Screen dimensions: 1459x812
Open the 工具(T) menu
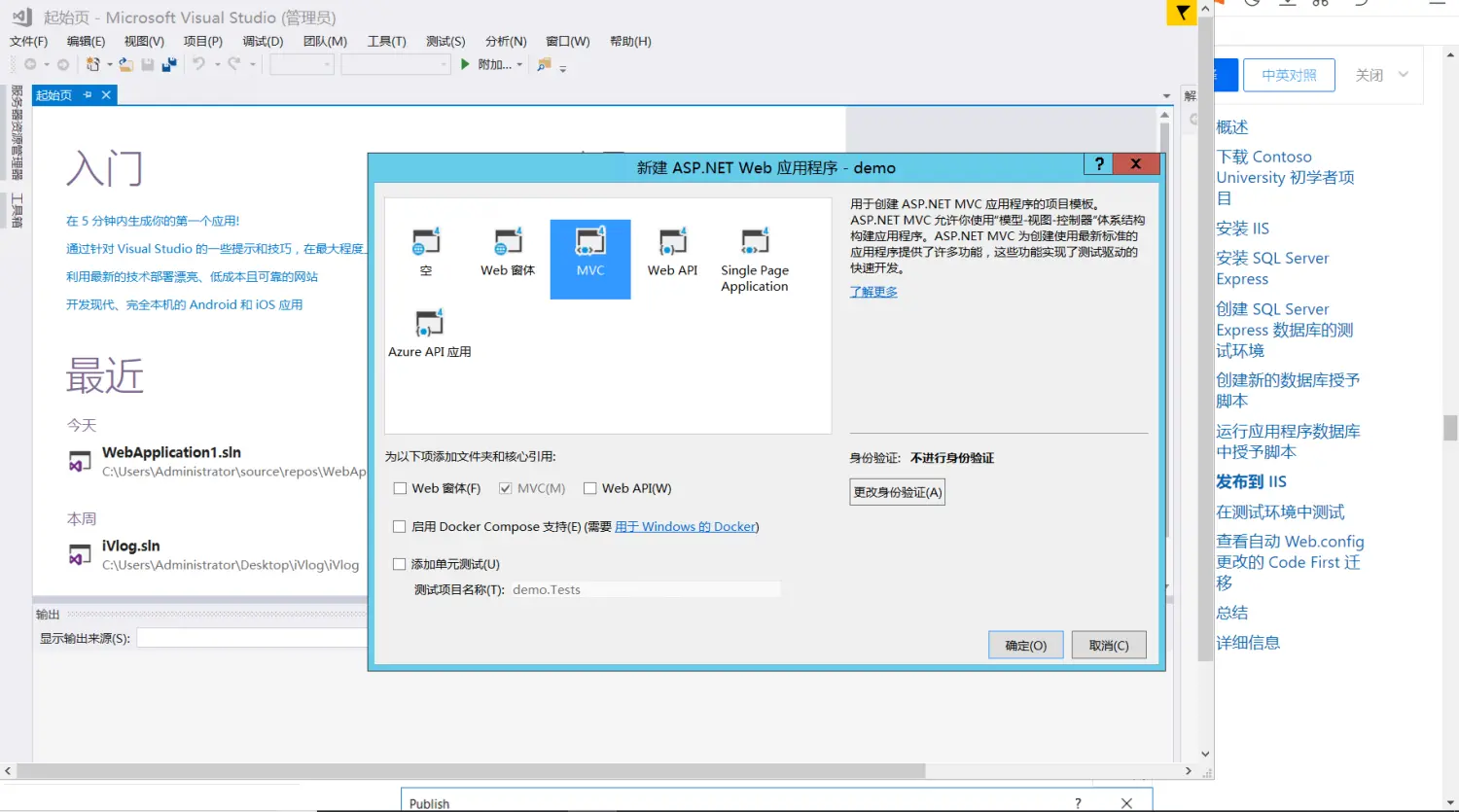[x=386, y=41]
